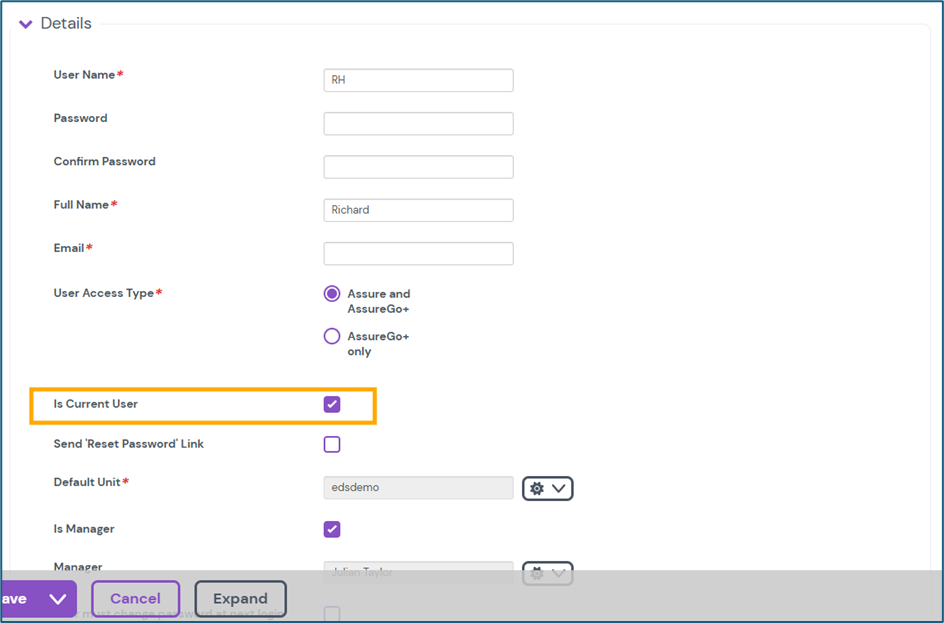Select the Confirm Password text box
Screen dimensions: 944x623
[x=418, y=167]
